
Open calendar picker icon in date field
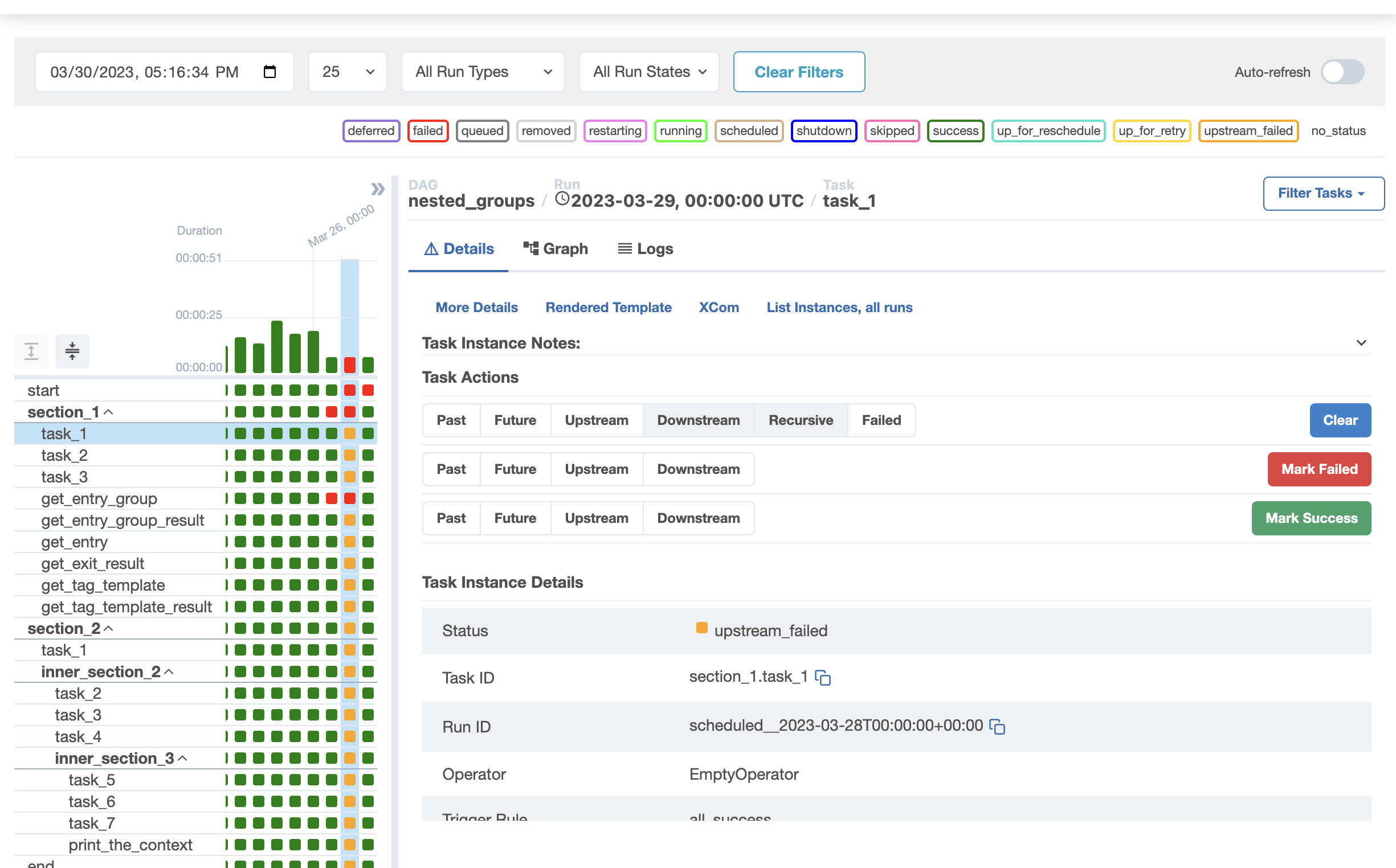pyautogui.click(x=270, y=72)
